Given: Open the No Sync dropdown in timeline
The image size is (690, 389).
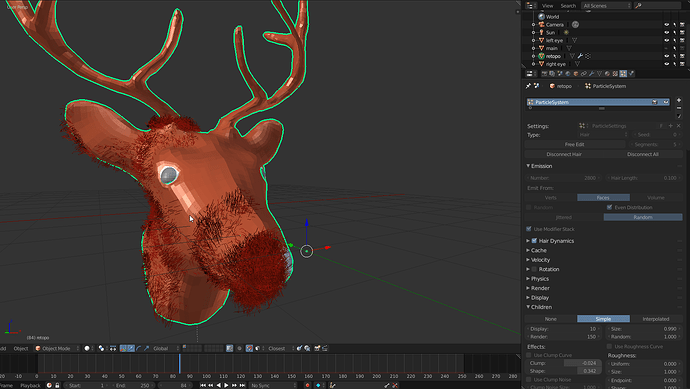Looking at the screenshot, I should pyautogui.click(x=273, y=385).
